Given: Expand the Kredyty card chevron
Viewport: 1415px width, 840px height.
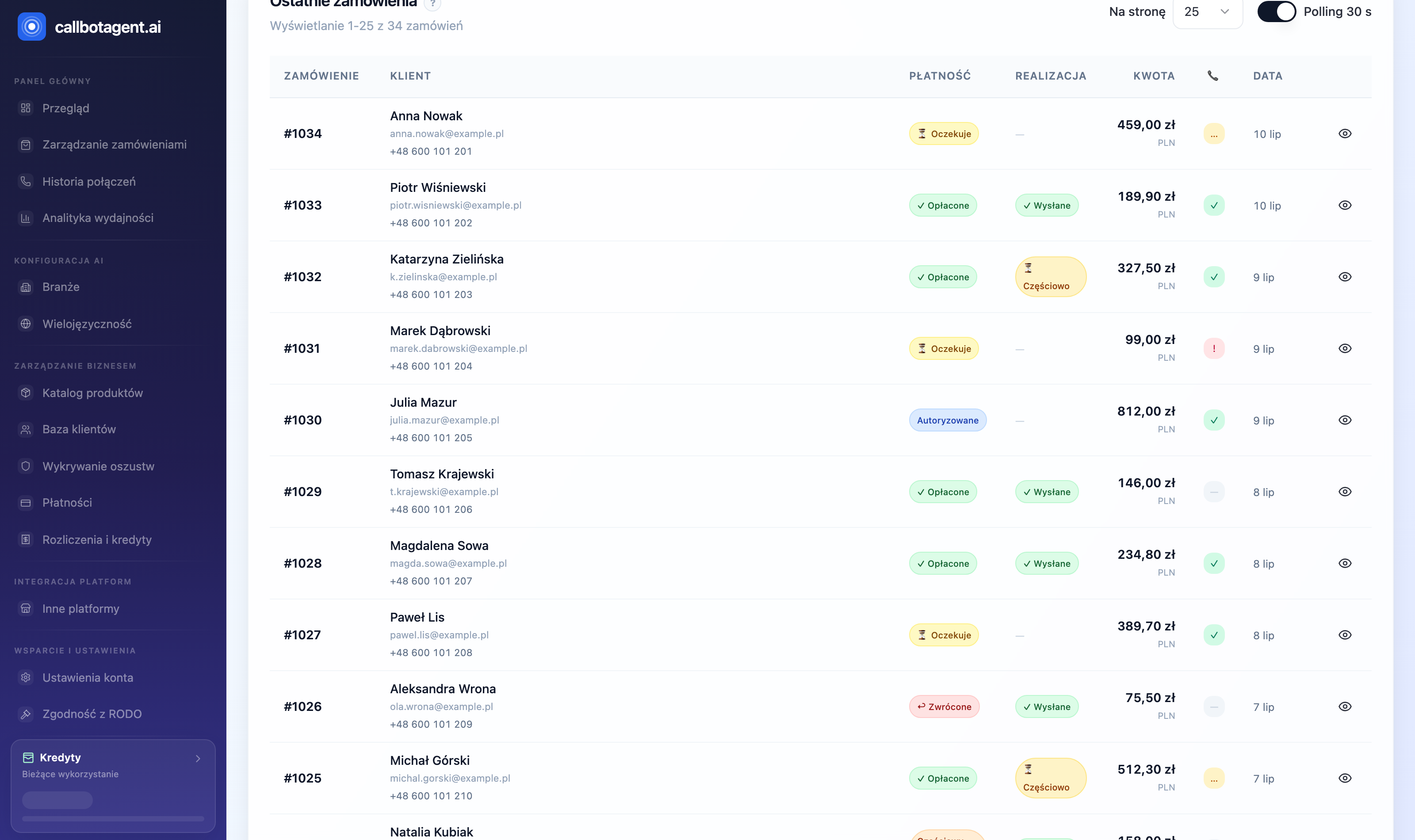Looking at the screenshot, I should tap(198, 759).
